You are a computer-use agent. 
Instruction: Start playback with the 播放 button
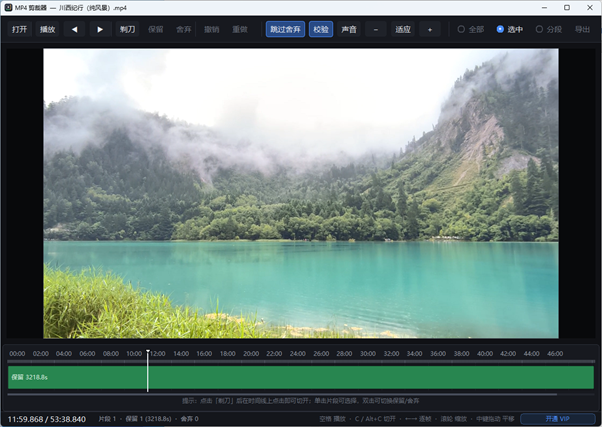48,29
